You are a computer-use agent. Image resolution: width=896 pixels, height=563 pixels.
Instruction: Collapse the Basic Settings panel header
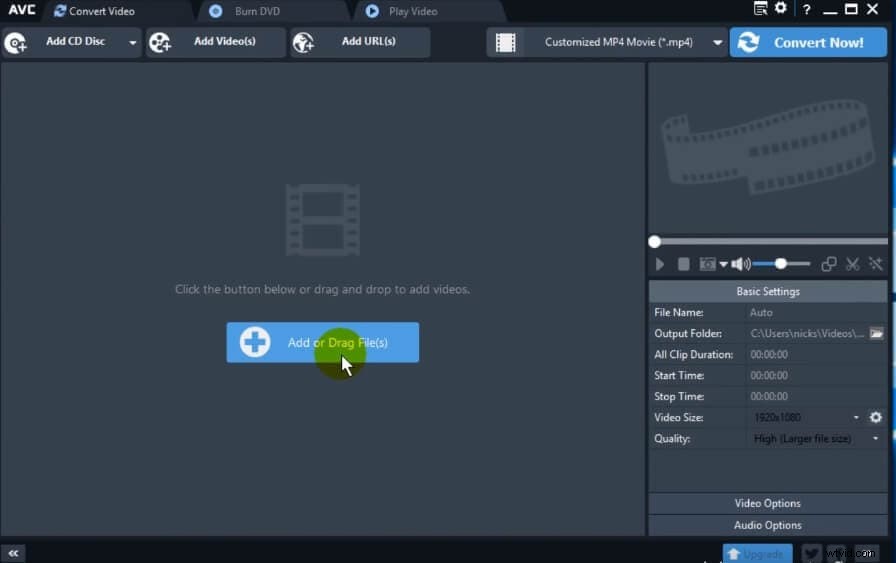tap(768, 292)
